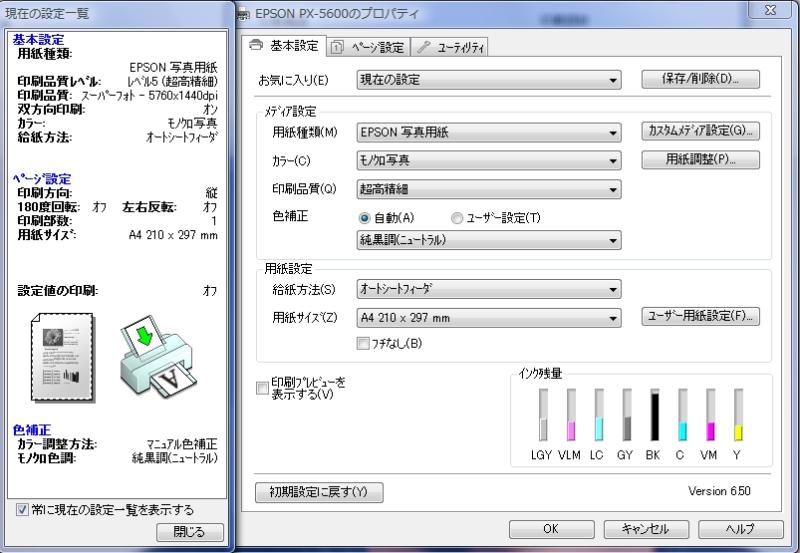Open the お気に入り dropdown
Viewport: 800px width, 553px height.
[x=489, y=80]
